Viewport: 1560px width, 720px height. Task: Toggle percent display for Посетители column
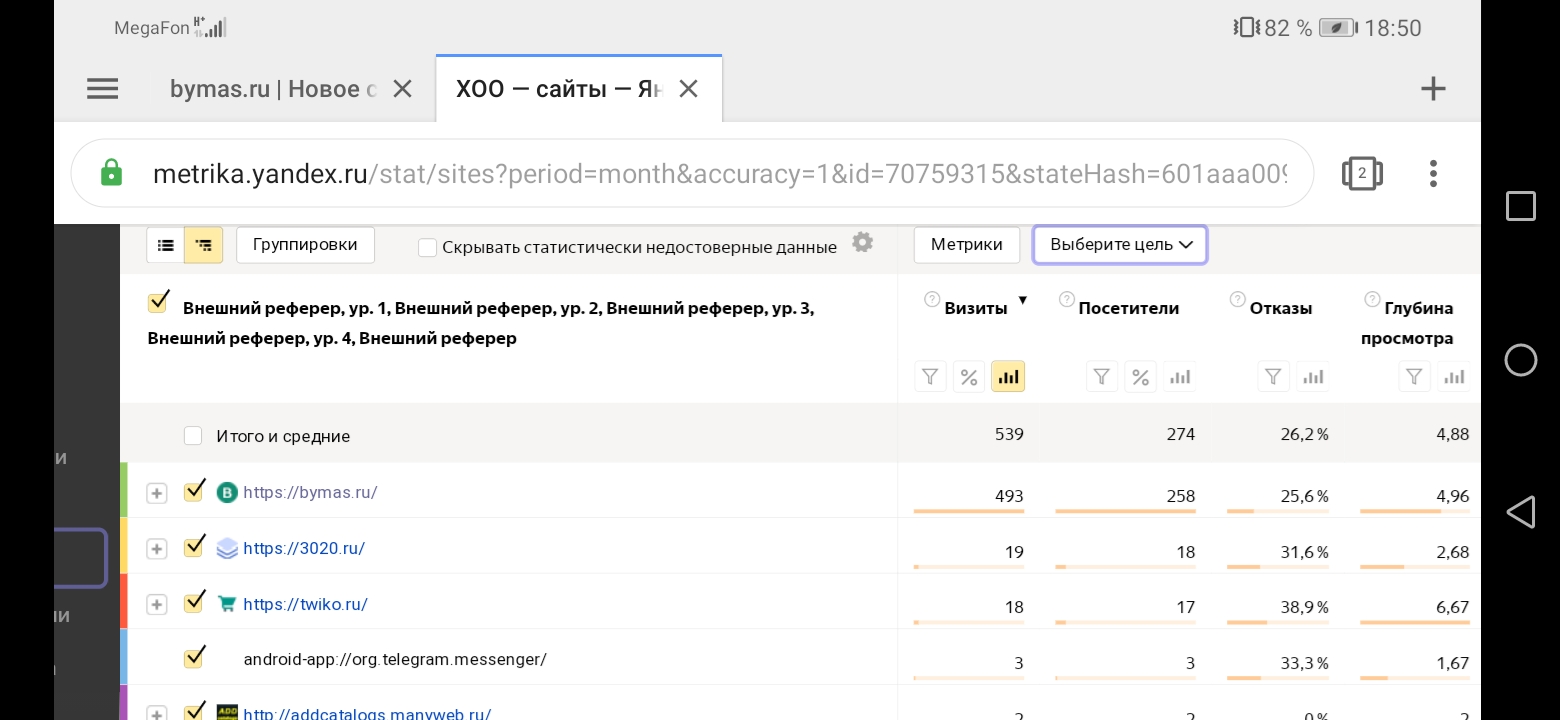(x=1140, y=377)
